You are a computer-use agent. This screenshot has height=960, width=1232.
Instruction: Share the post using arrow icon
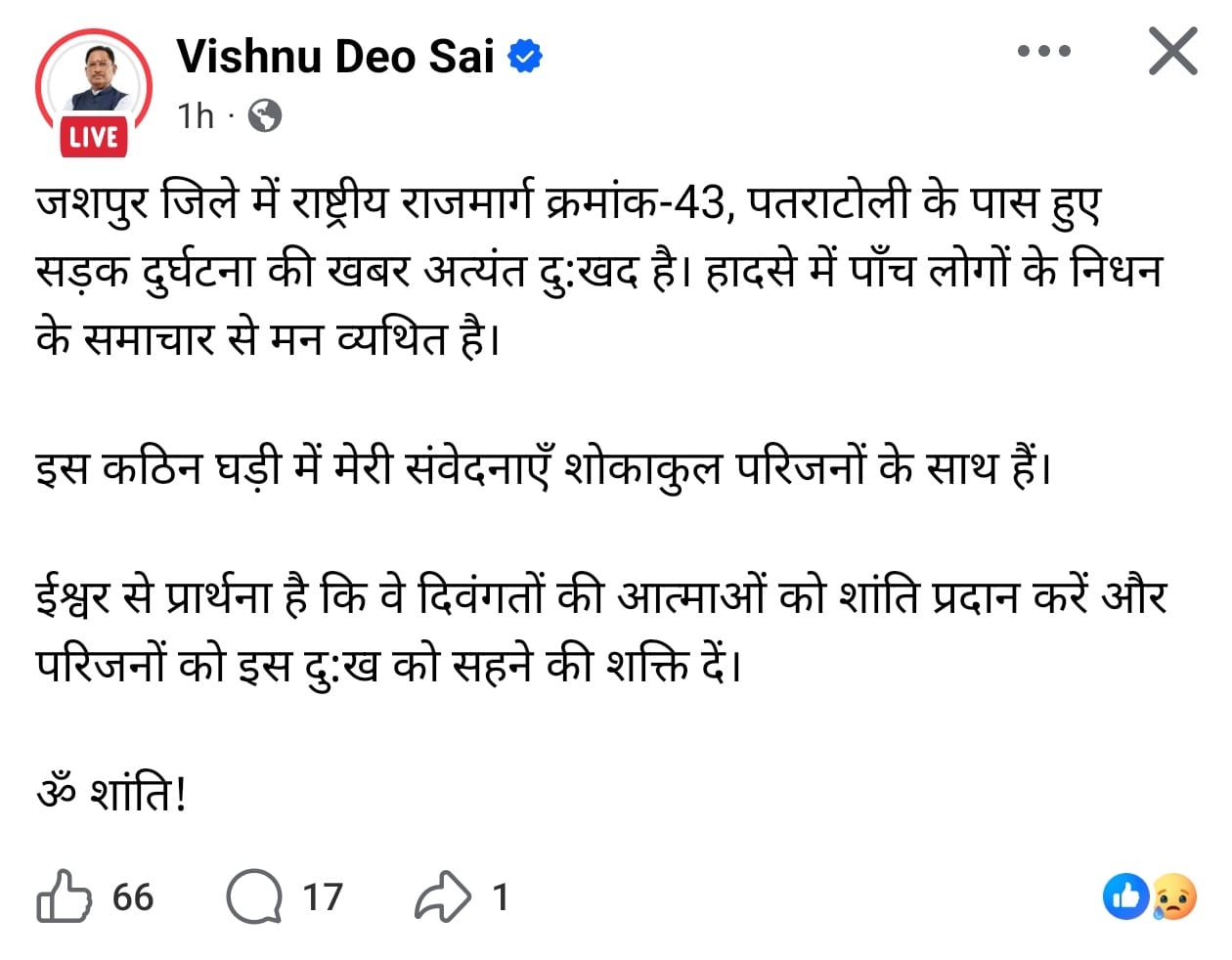tap(442, 896)
